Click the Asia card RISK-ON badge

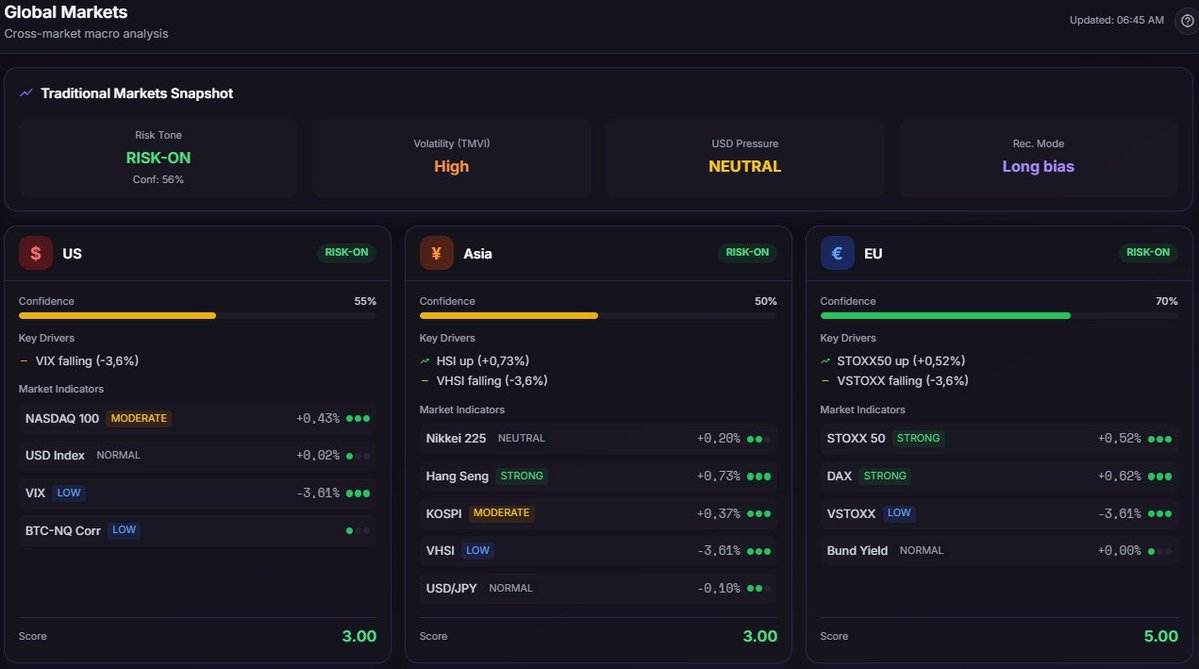point(747,252)
